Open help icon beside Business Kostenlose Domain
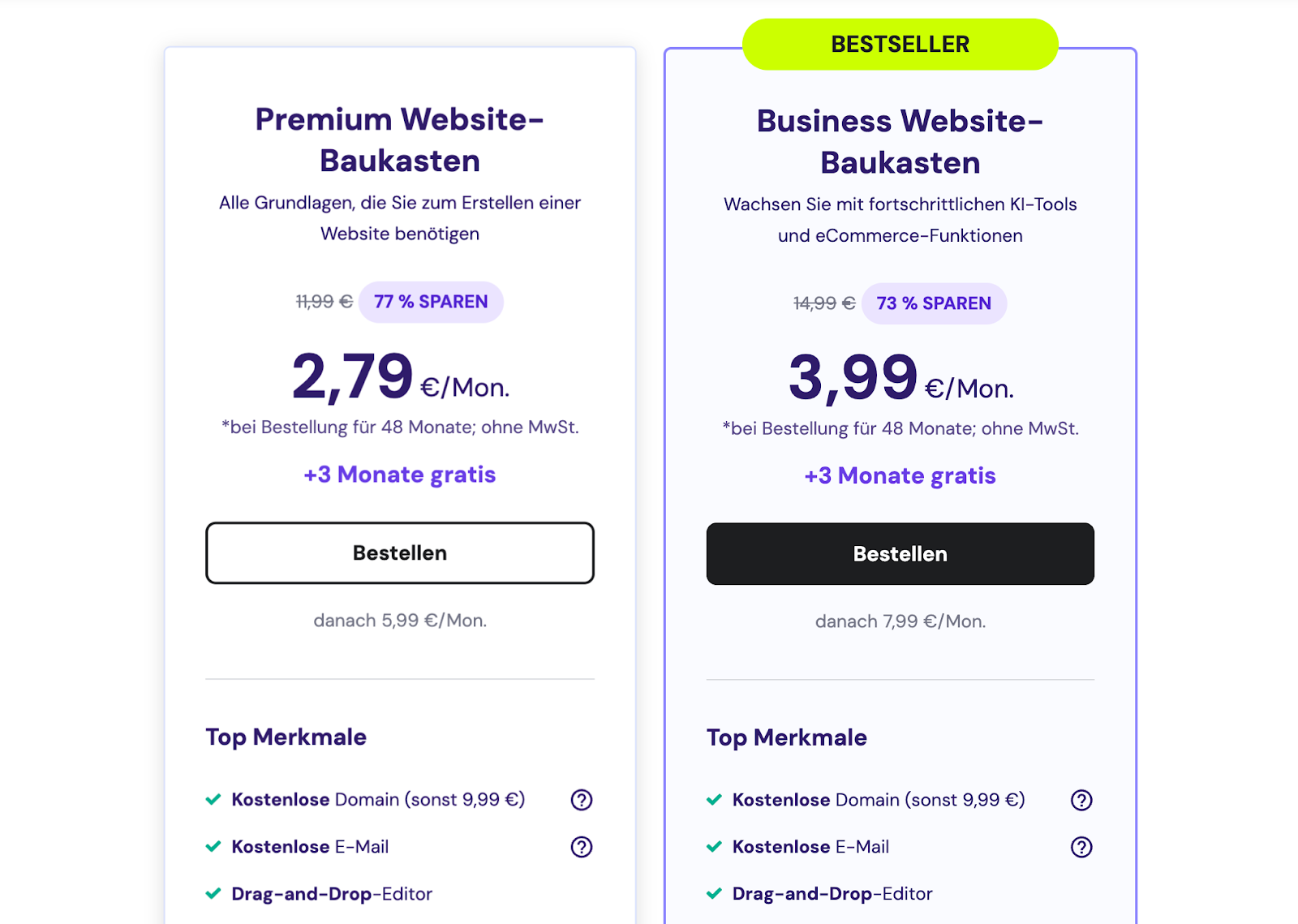Screen dimensions: 1298x924 click(x=1081, y=800)
